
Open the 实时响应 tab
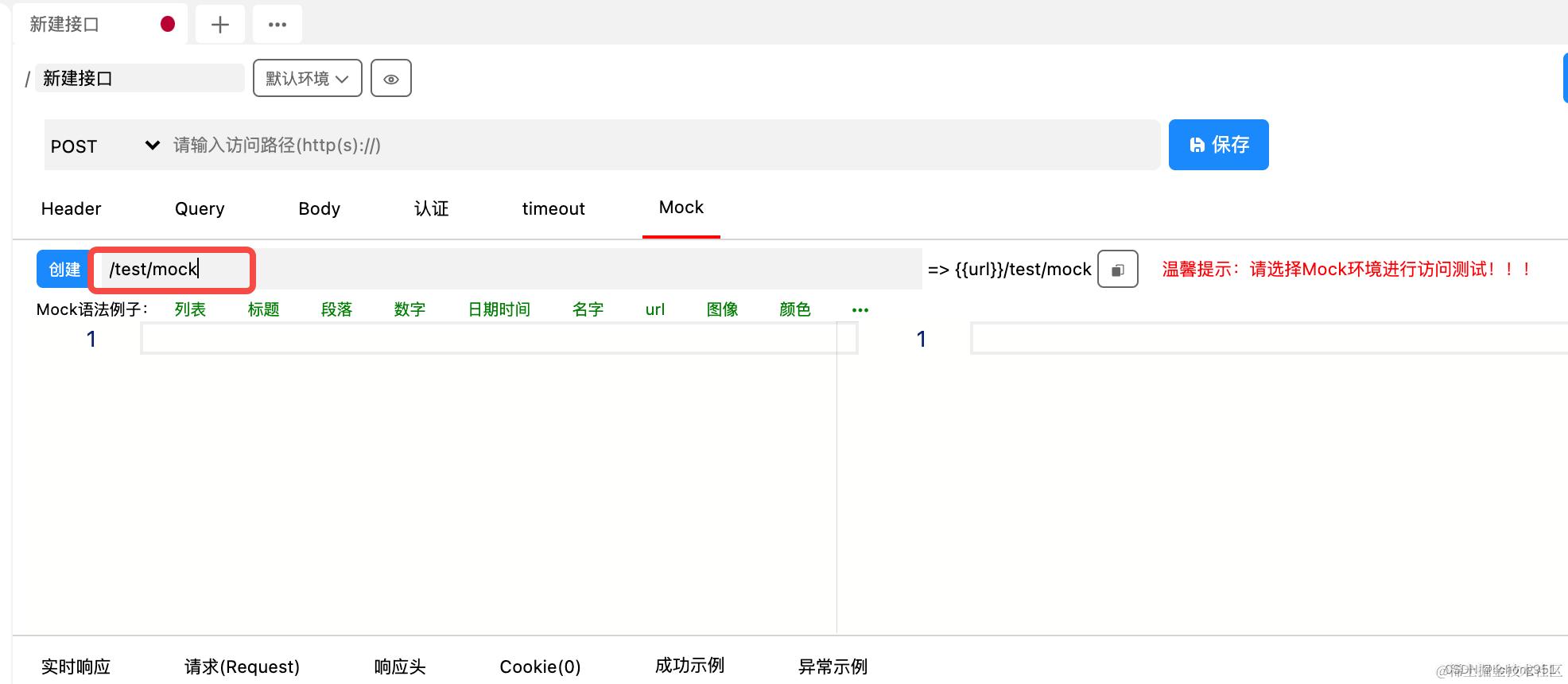76,667
